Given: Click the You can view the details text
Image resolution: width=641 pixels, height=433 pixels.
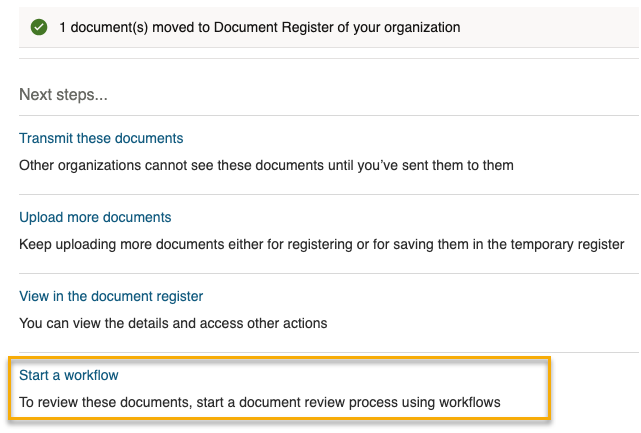Looking at the screenshot, I should (173, 323).
